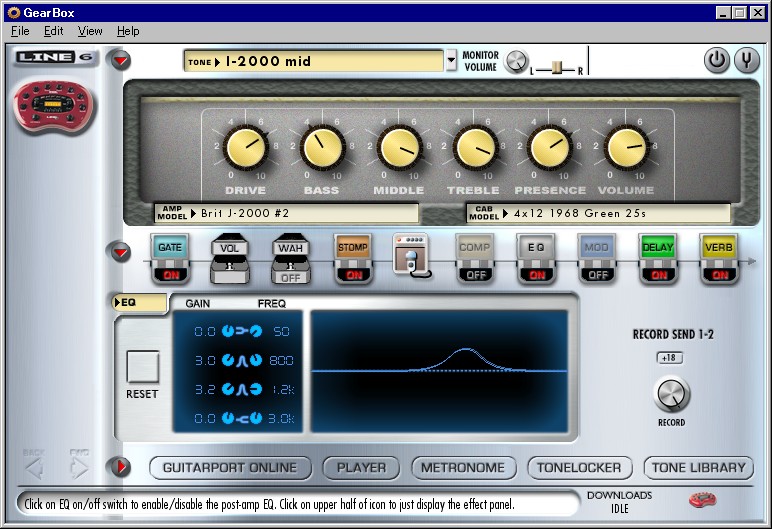
Task: Click the EQ RESET button
Action: (x=142, y=366)
